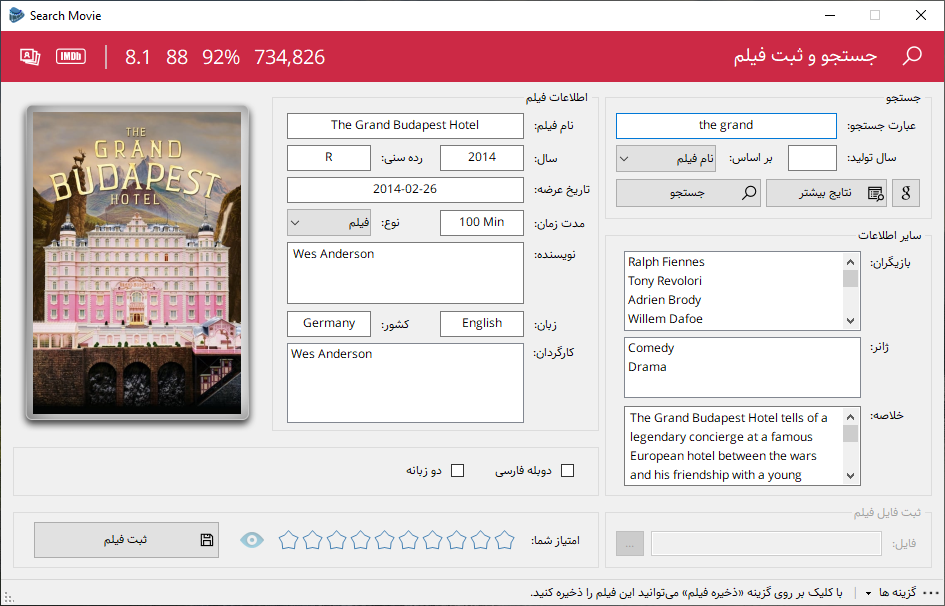Pick the sixth rating star
Screen dimensions: 945x606
point(409,540)
